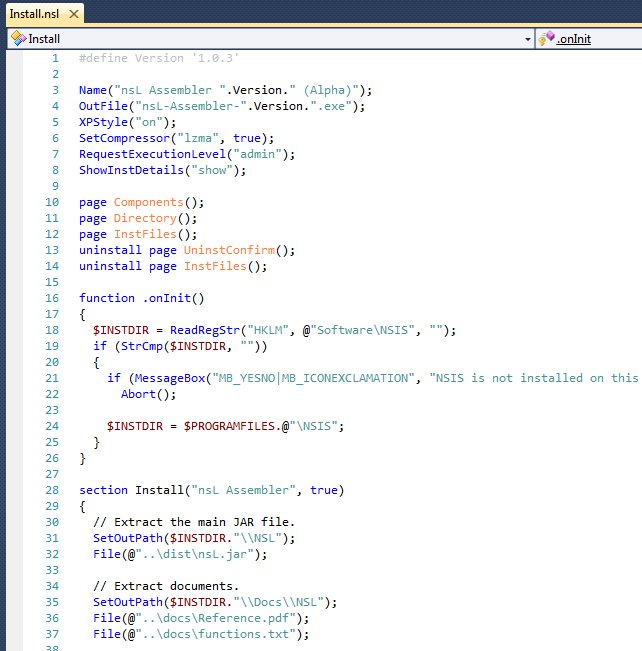Click the "..\docs\Reference.pdf" string

[216, 618]
